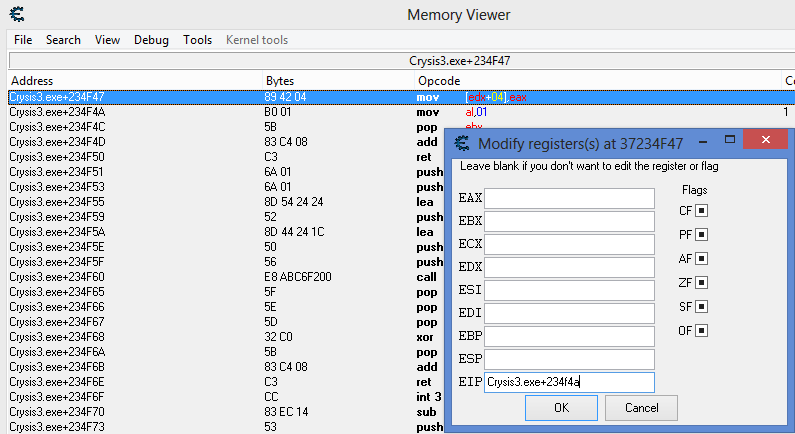Image resolution: width=795 pixels, height=434 pixels.
Task: Select disassembly row Crysis3.exe+234F53
Action: coord(226,187)
